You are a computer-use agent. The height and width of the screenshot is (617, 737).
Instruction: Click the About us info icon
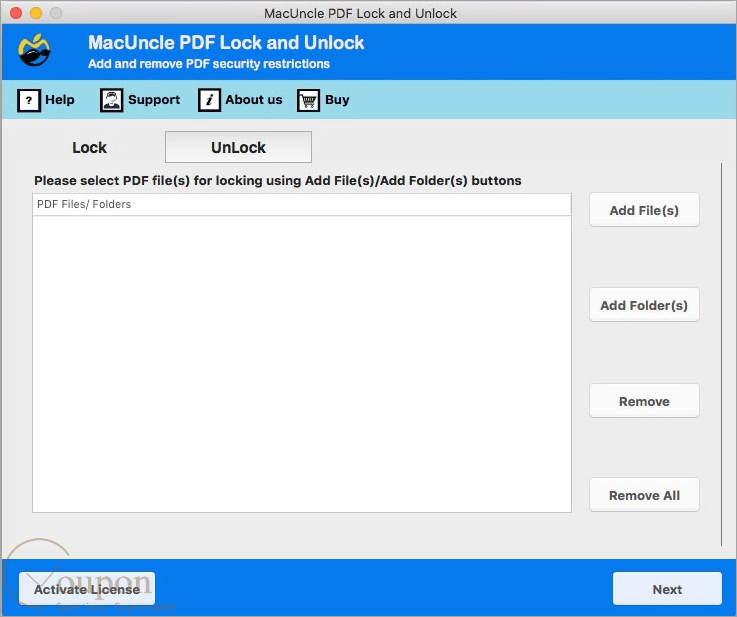(x=209, y=100)
